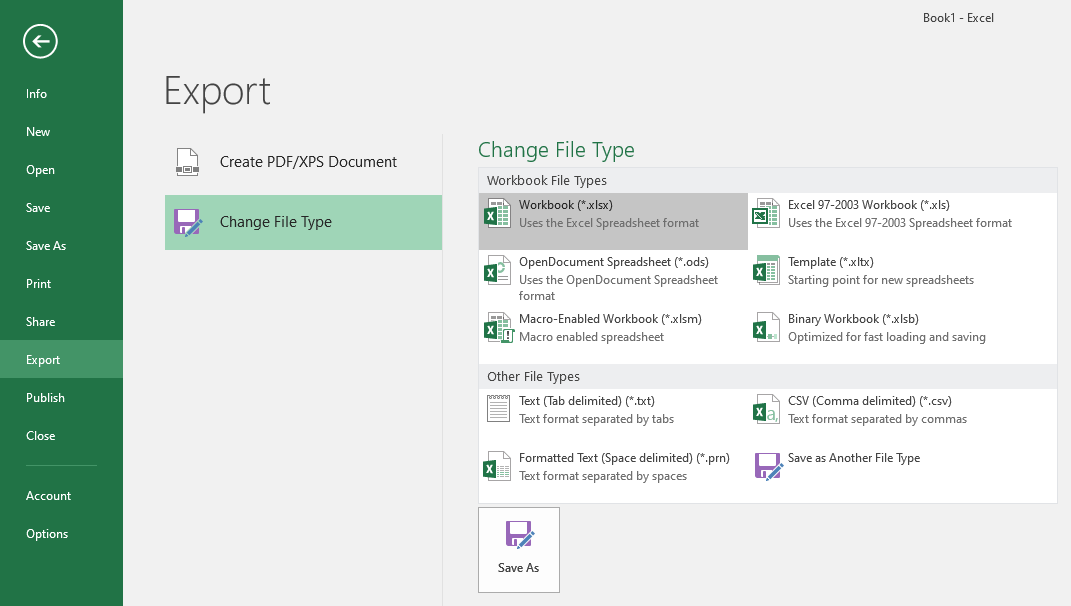This screenshot has height=606, width=1071.
Task: Switch to the Publish section
Action: click(x=45, y=398)
